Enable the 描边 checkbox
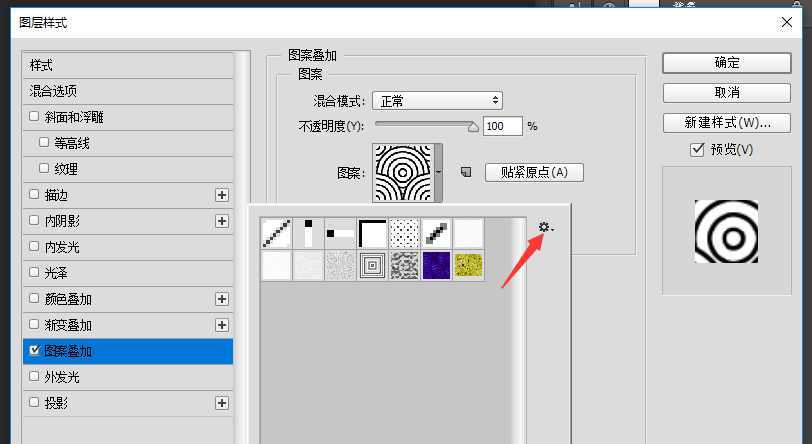Screen dimensions: 812x444 [34, 194]
